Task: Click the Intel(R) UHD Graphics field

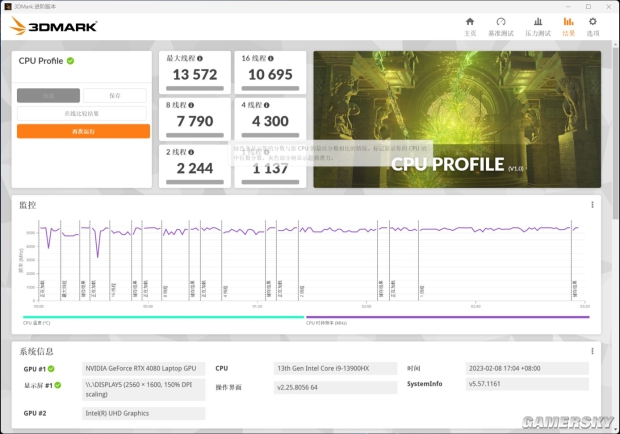Action: (x=144, y=413)
